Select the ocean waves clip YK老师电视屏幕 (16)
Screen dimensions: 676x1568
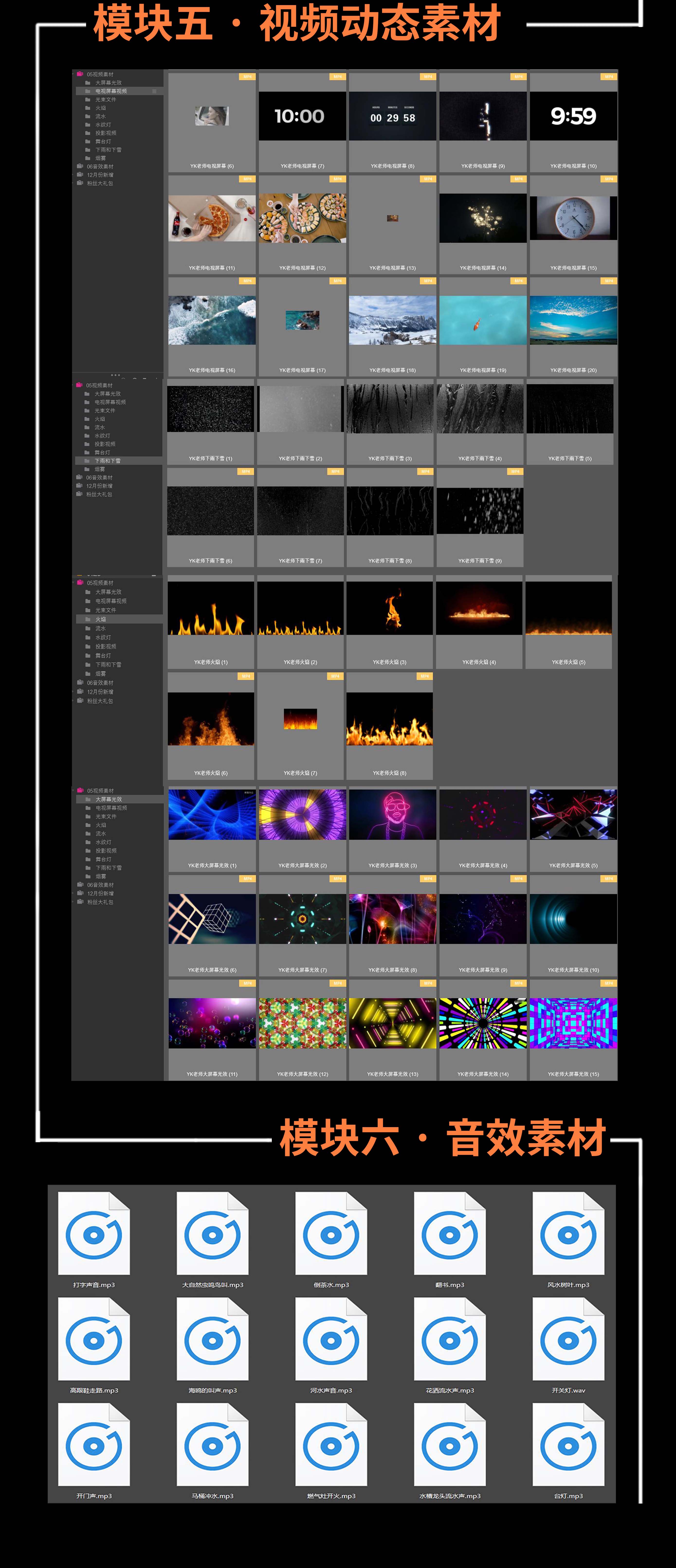click(212, 320)
